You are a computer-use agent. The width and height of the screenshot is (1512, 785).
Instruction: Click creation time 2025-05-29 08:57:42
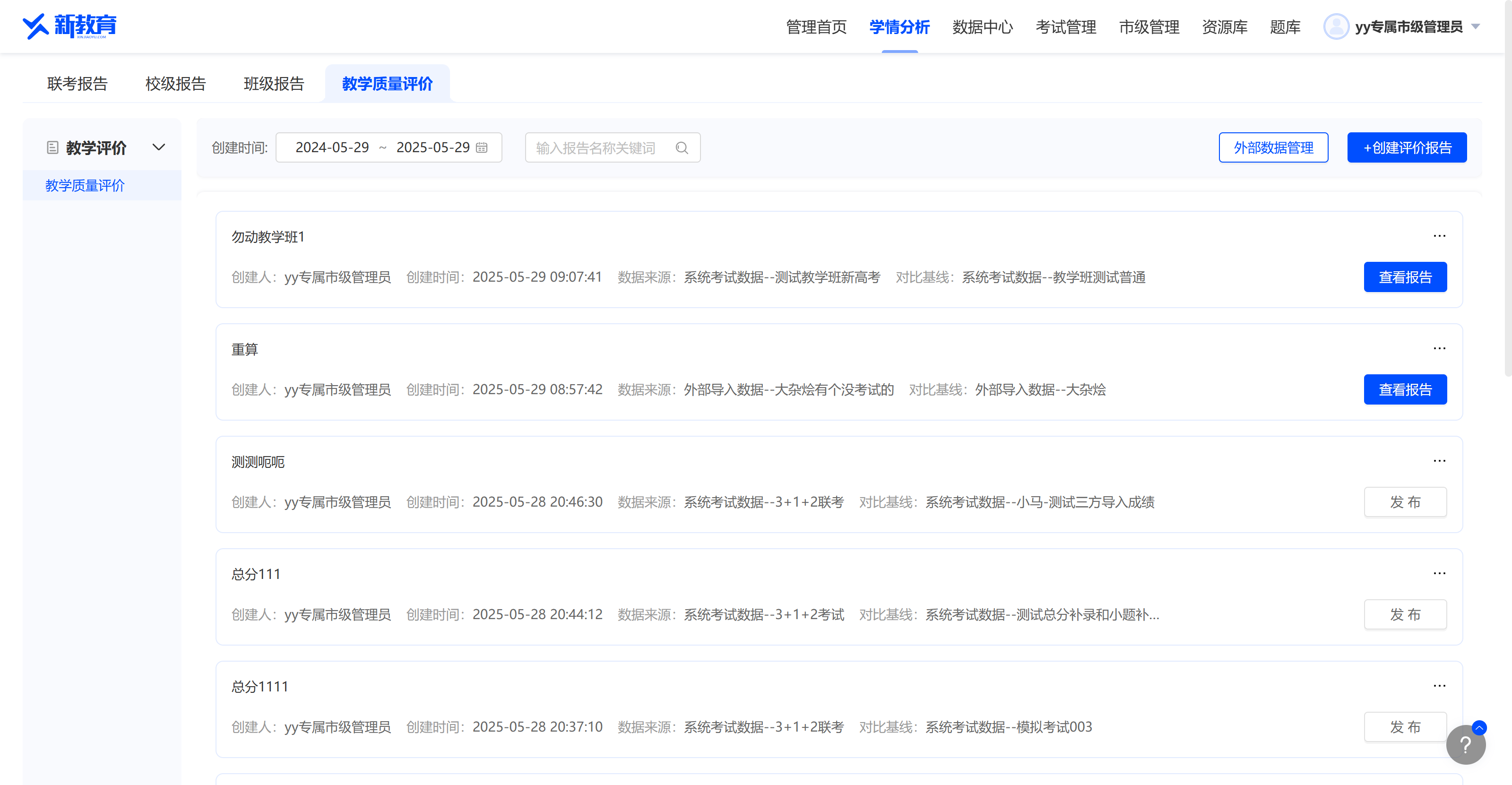[537, 389]
